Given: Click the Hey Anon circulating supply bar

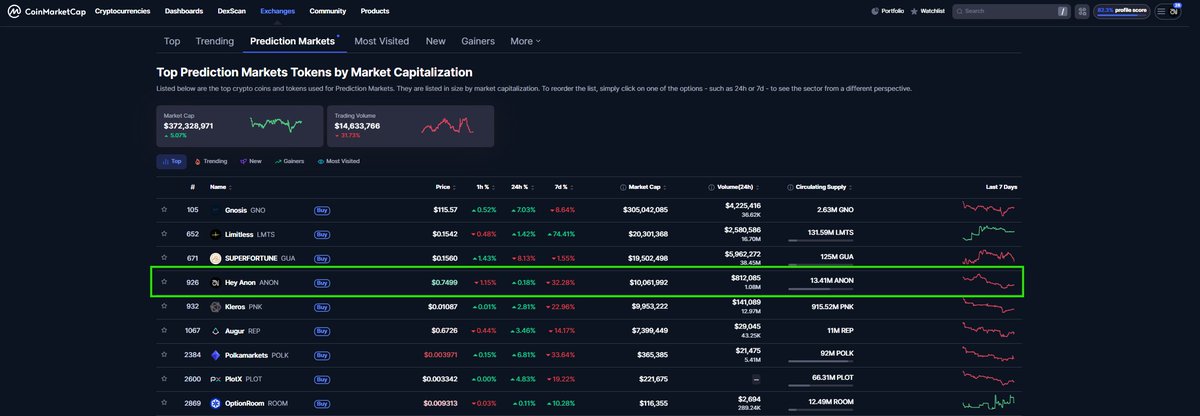Looking at the screenshot, I should click(x=821, y=288).
